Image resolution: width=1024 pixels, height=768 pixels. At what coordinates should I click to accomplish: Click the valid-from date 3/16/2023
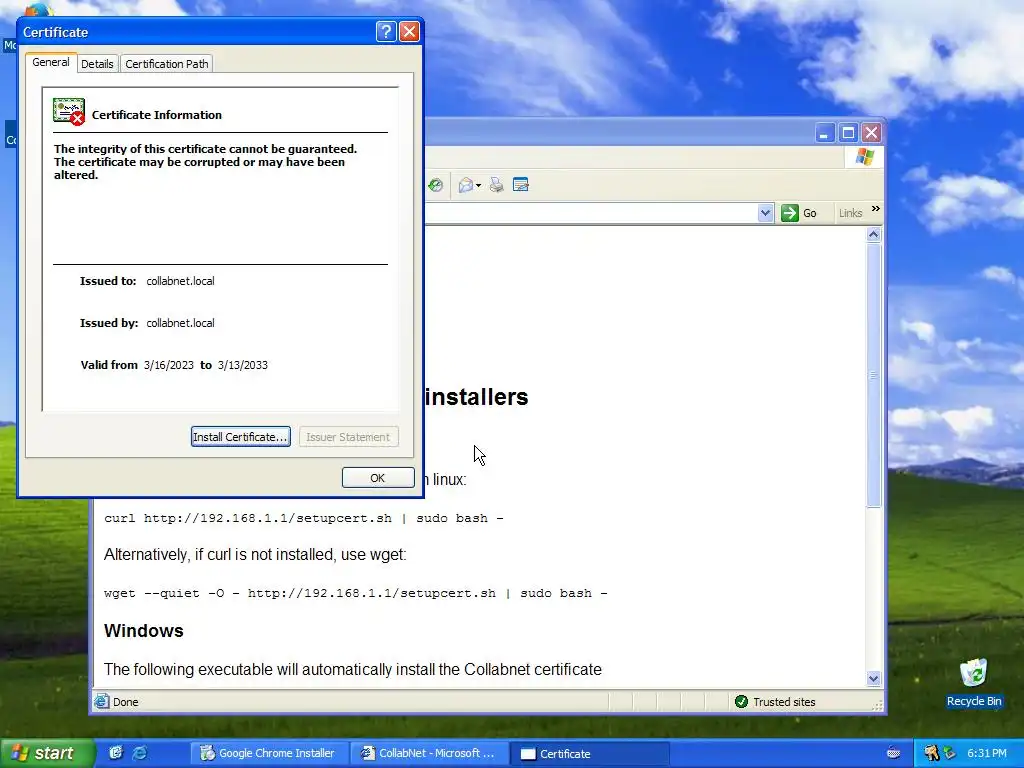point(168,365)
